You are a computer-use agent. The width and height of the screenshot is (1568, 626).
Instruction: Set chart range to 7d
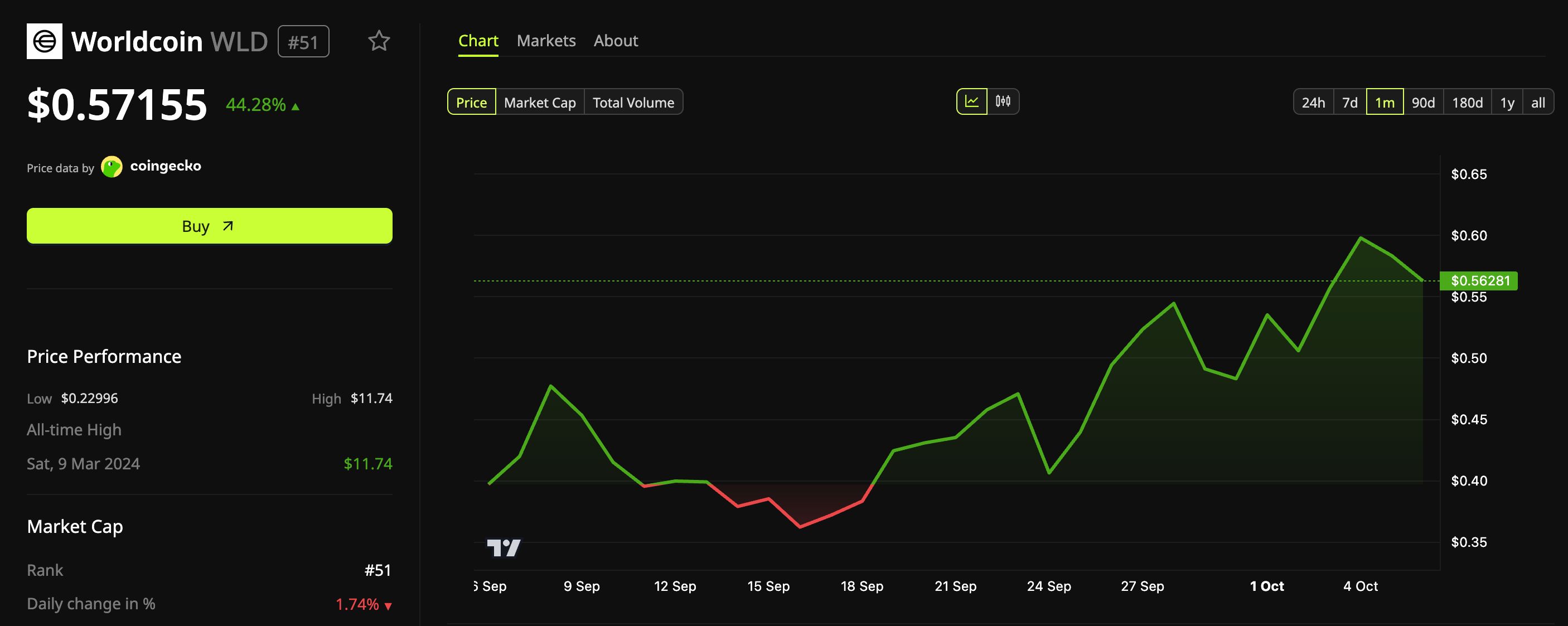pyautogui.click(x=1349, y=102)
